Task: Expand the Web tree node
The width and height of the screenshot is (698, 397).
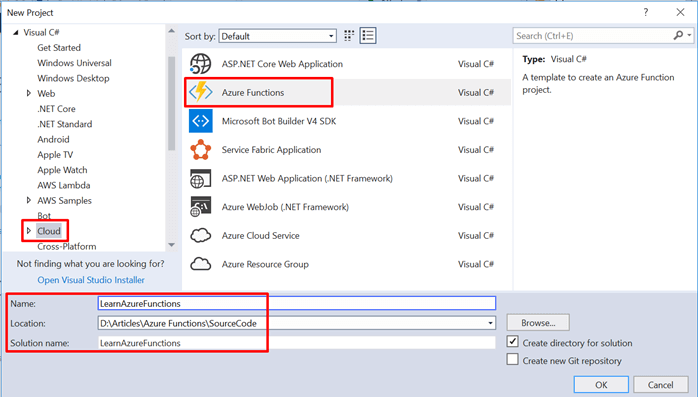Action: click(x=28, y=93)
